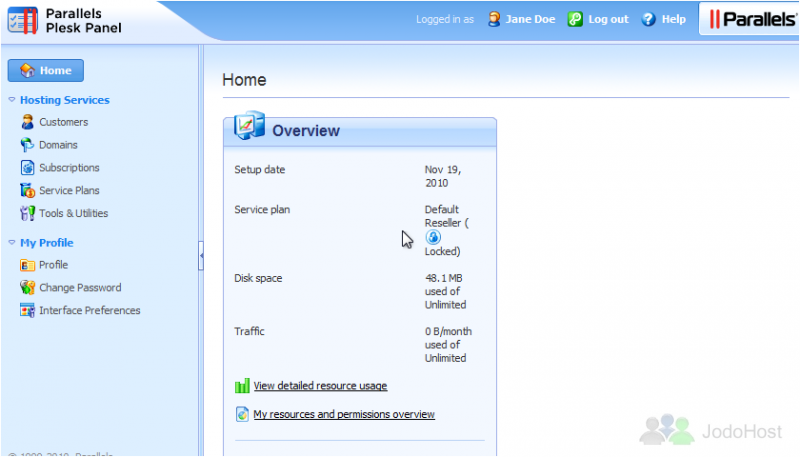Click the Parallels Plesk Panel logo icon
This screenshot has width=800, height=457.
coord(22,21)
